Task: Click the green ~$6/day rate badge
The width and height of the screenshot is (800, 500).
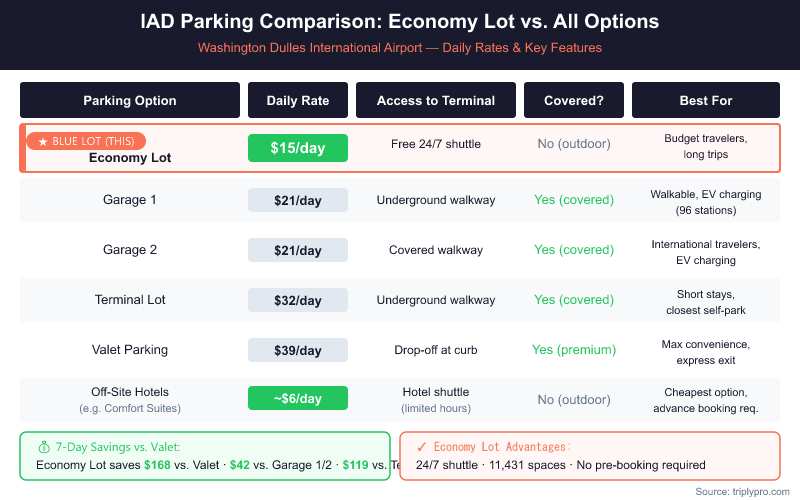Action: [x=298, y=398]
